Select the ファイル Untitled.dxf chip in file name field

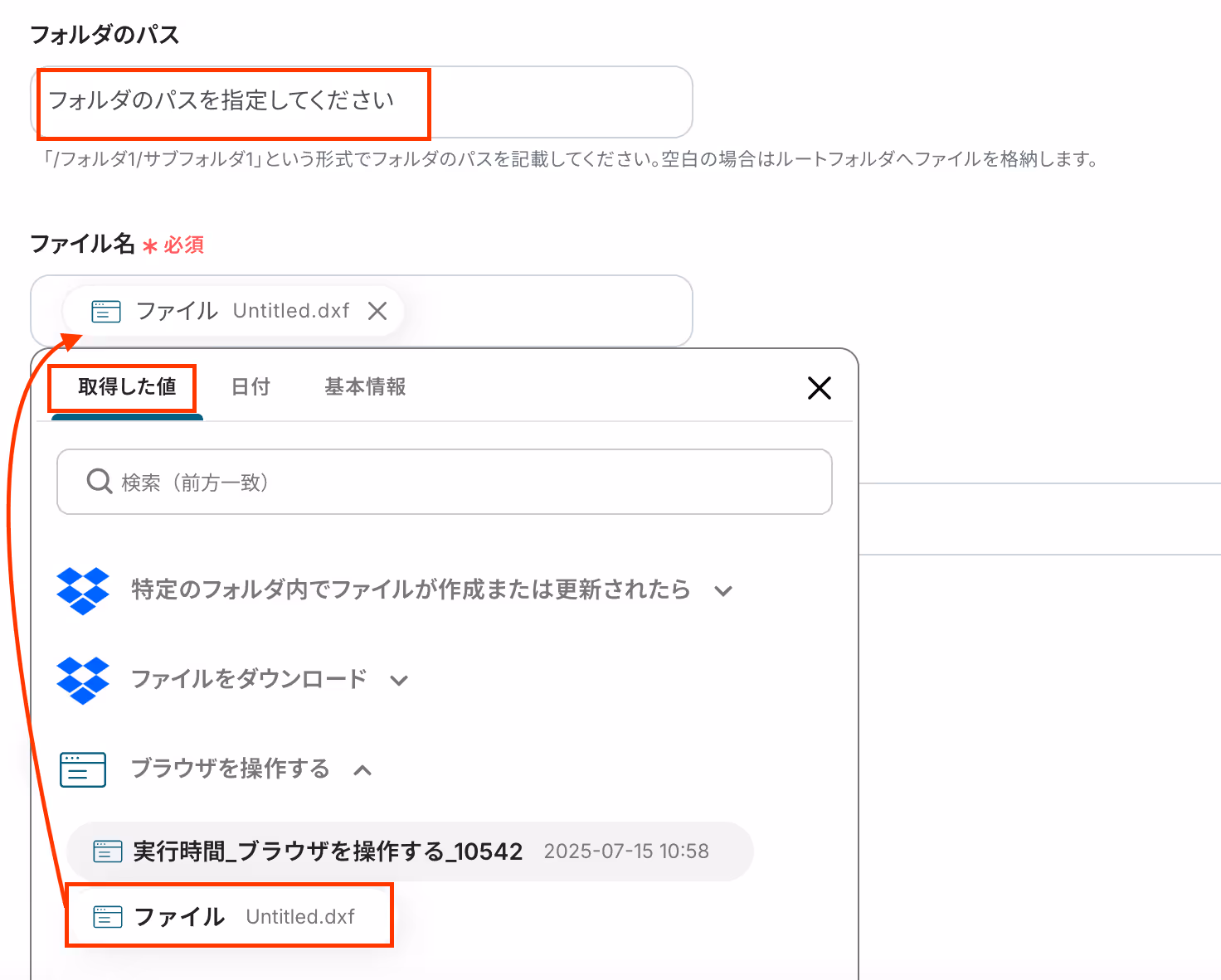pyautogui.click(x=233, y=311)
